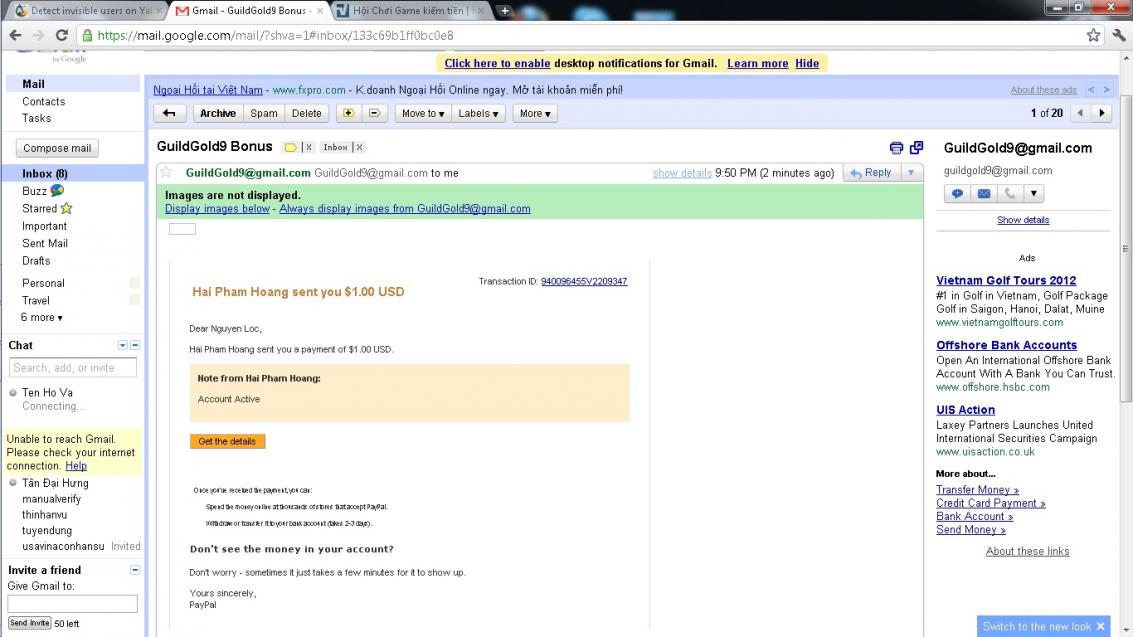Delete this conversation

coord(306,113)
